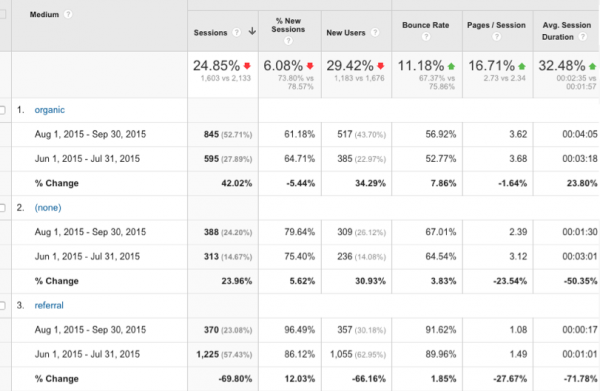
Task: Toggle the checkbox for (none) row
Action: coord(2,208)
